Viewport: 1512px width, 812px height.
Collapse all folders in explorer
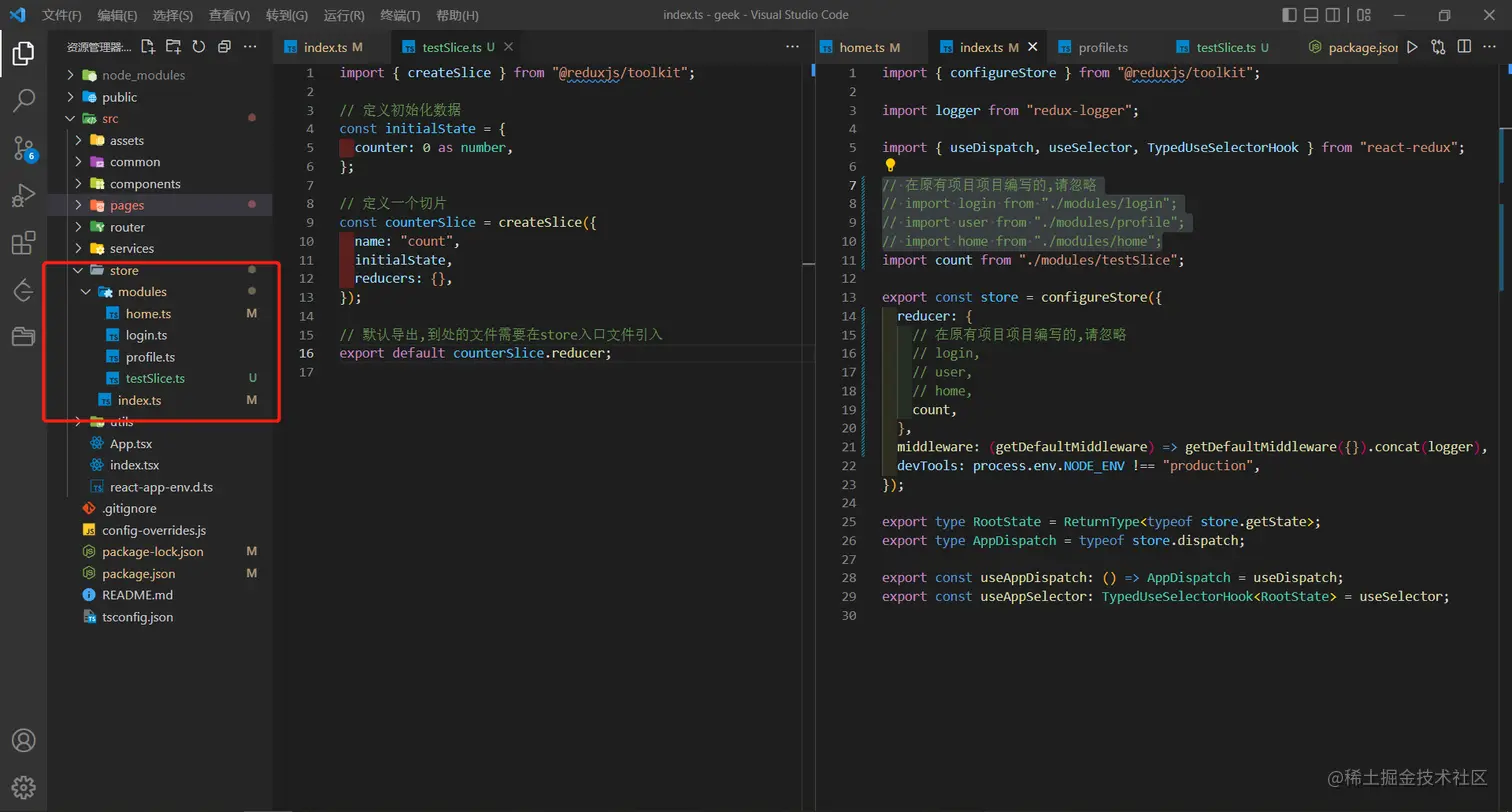(x=224, y=47)
